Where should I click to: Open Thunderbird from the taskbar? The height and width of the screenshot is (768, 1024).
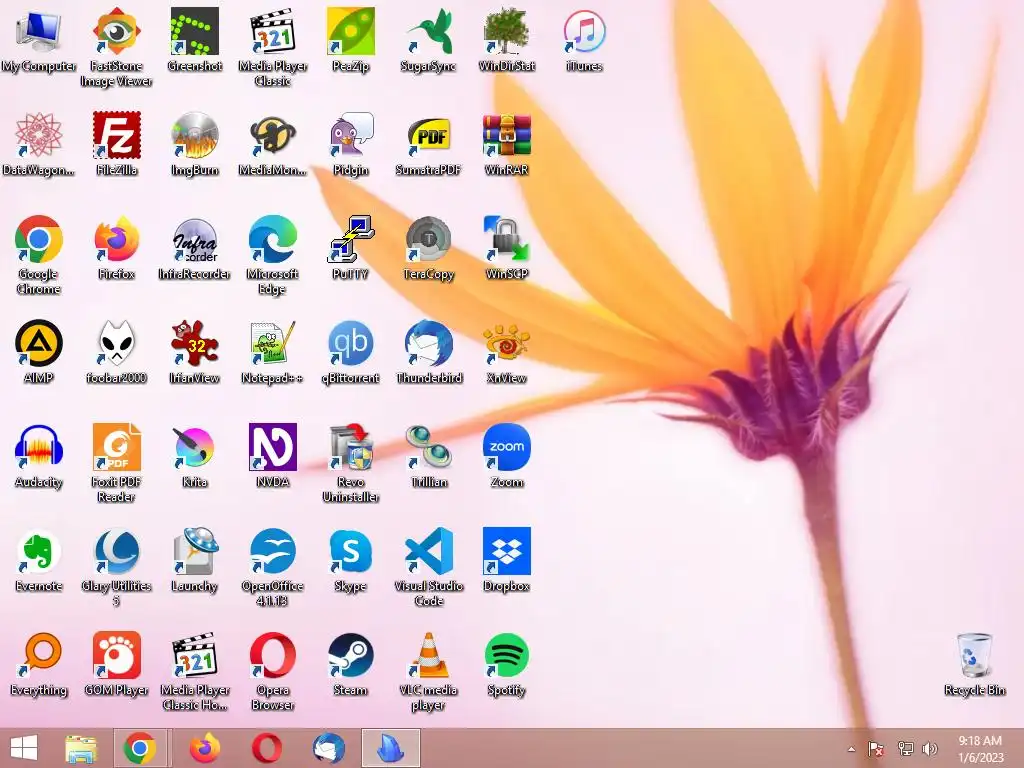(x=328, y=748)
